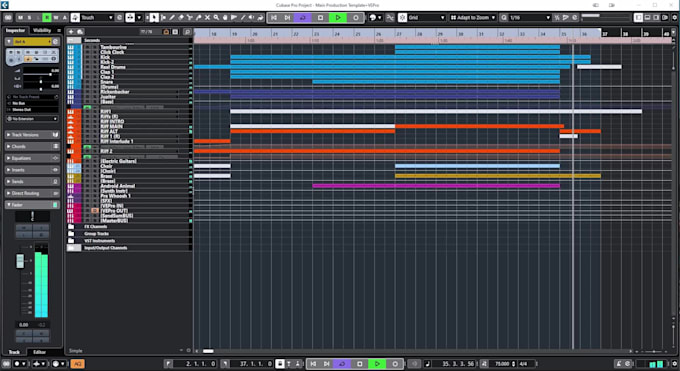Select the Object Selection arrow tool

point(154,17)
